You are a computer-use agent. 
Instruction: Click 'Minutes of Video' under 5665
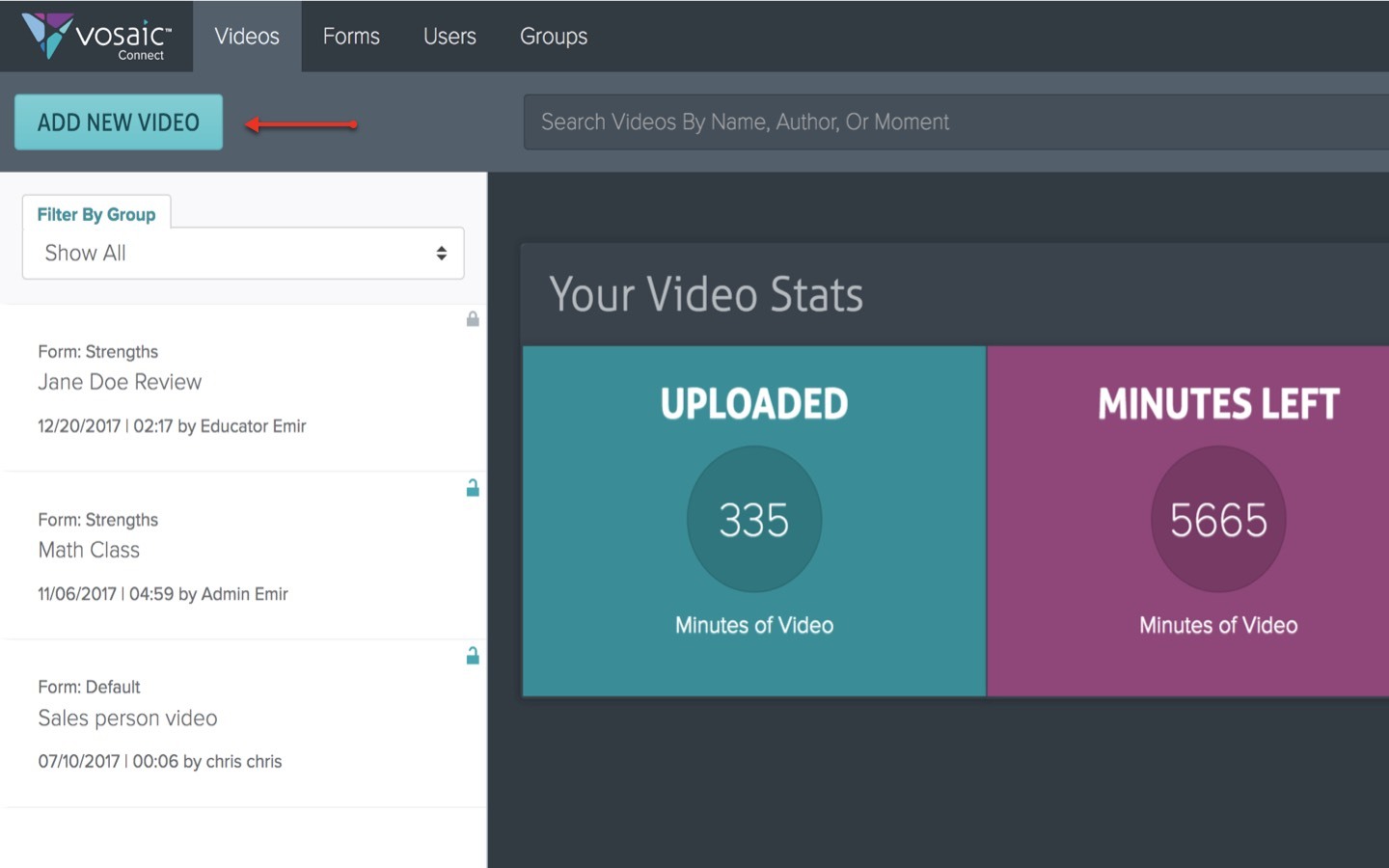tap(1218, 625)
